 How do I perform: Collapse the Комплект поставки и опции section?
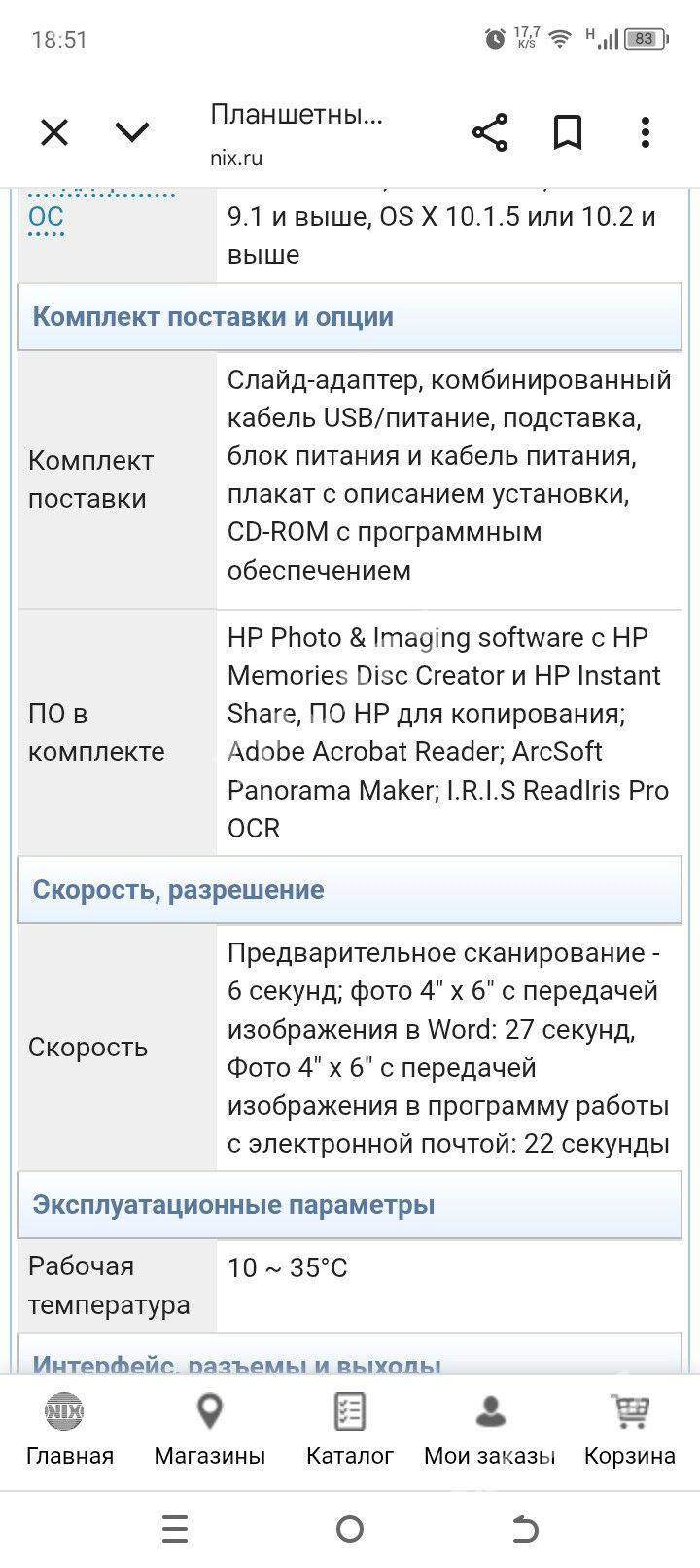[350, 316]
